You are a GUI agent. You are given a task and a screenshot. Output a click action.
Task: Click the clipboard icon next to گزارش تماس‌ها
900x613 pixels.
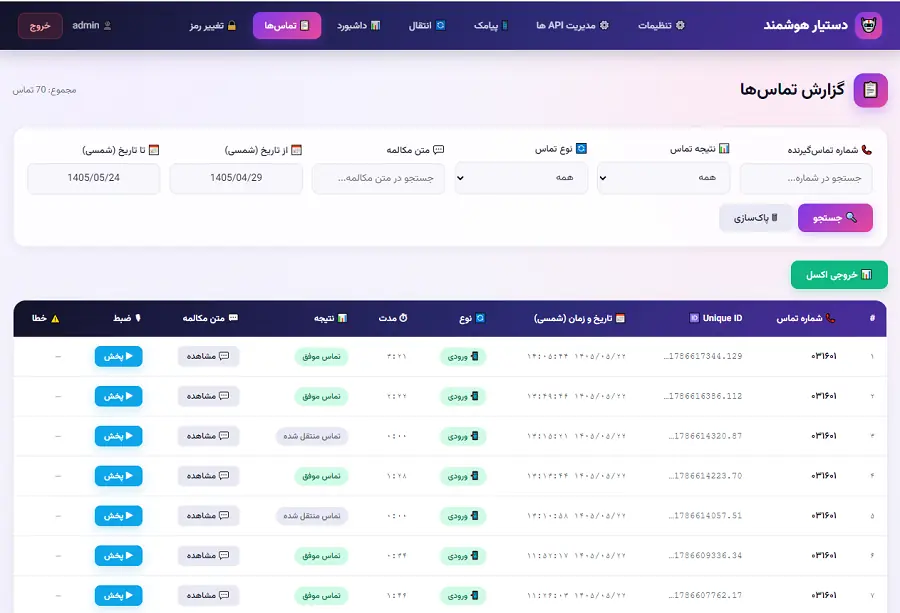(x=870, y=90)
